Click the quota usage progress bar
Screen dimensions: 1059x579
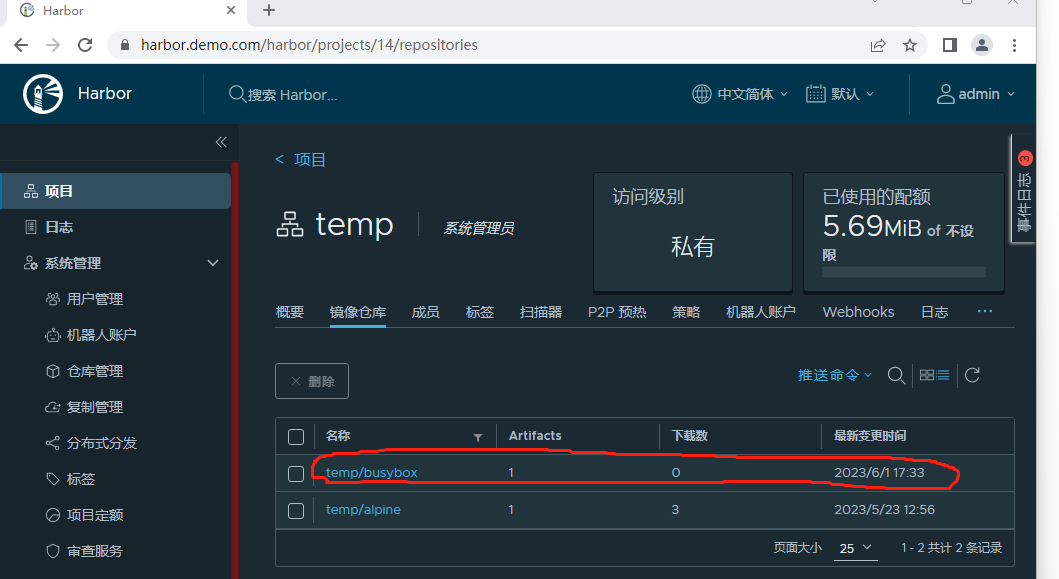point(904,272)
